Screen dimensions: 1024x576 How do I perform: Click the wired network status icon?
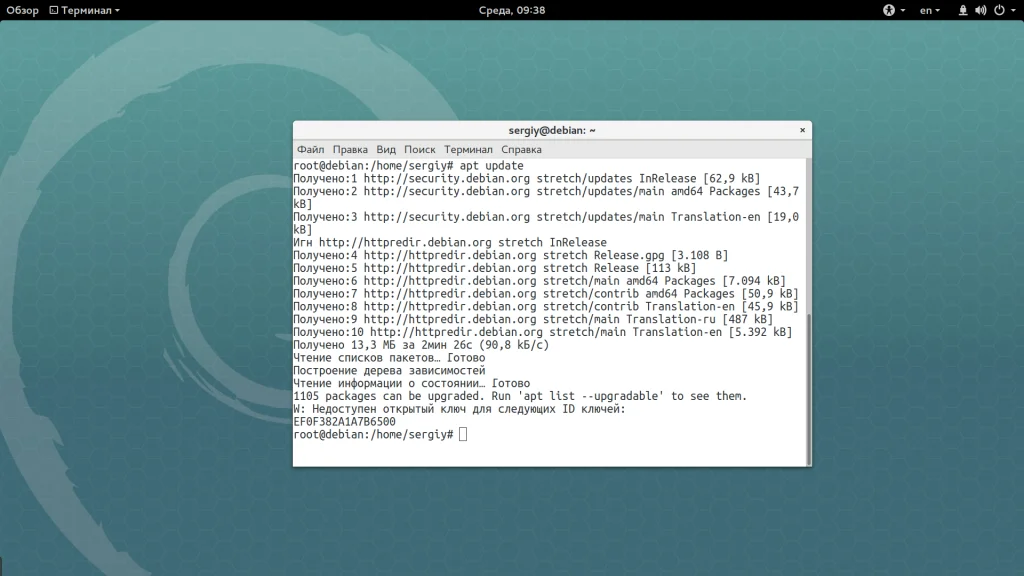pyautogui.click(x=964, y=10)
